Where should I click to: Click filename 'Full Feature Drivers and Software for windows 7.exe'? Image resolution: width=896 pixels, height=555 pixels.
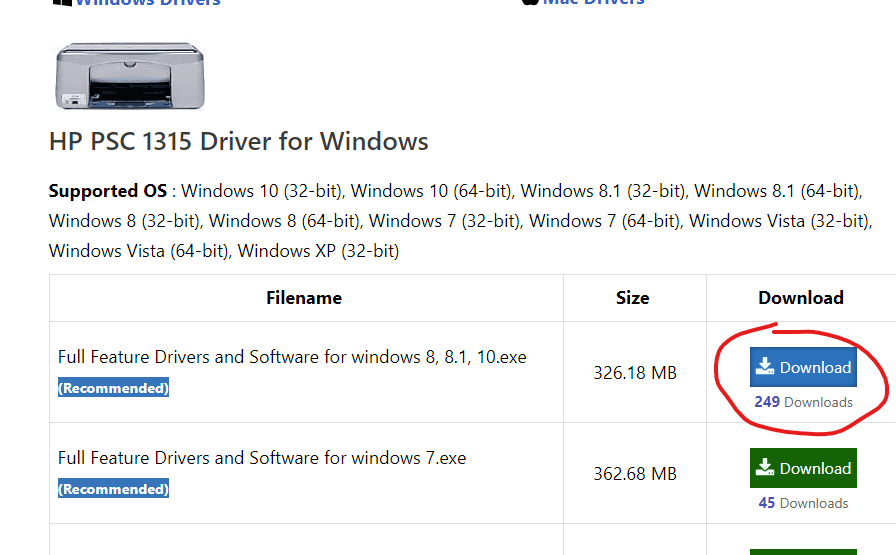(x=262, y=458)
